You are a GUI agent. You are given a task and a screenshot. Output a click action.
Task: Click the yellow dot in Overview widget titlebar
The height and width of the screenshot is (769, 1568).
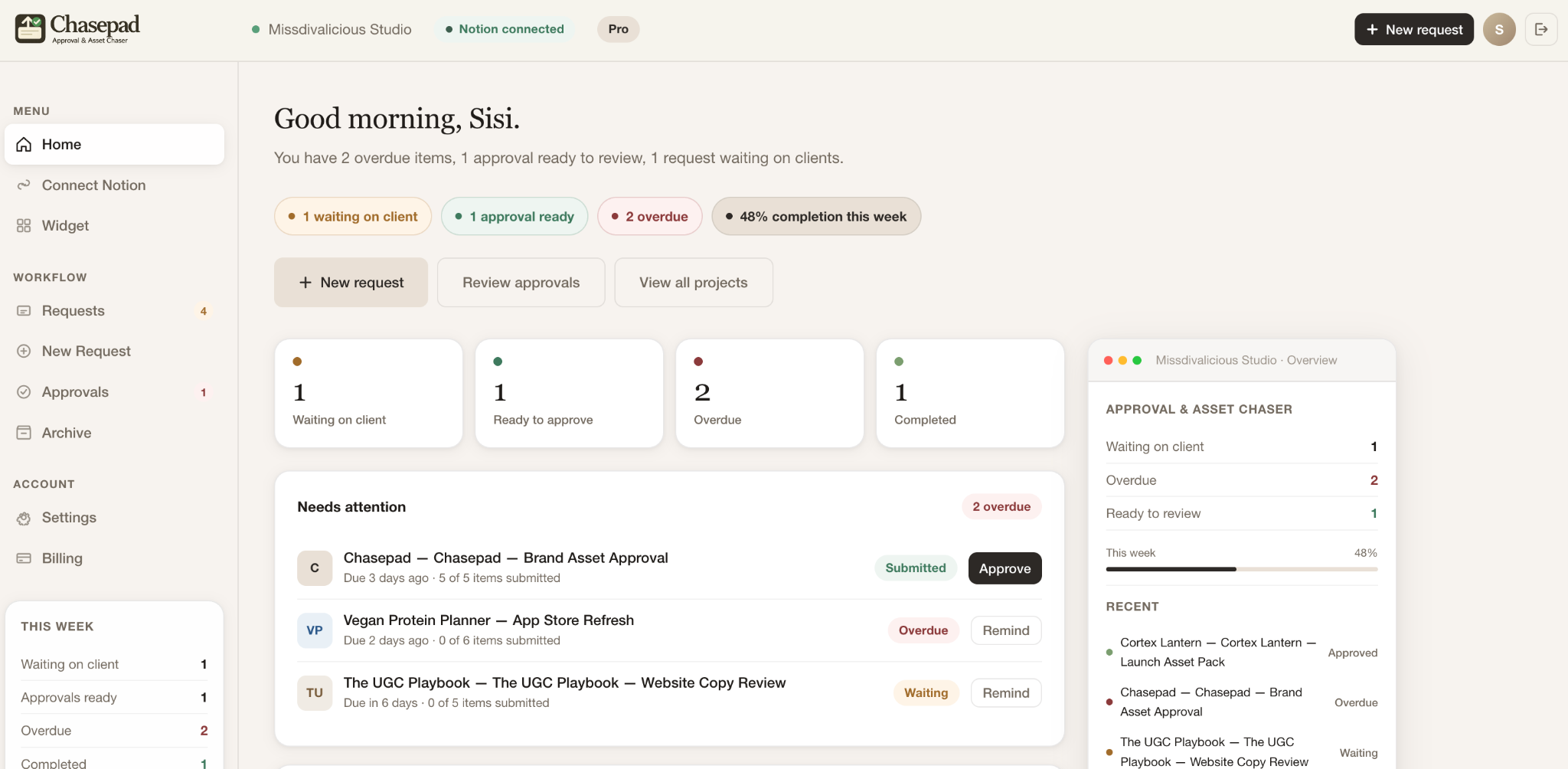point(1122,360)
